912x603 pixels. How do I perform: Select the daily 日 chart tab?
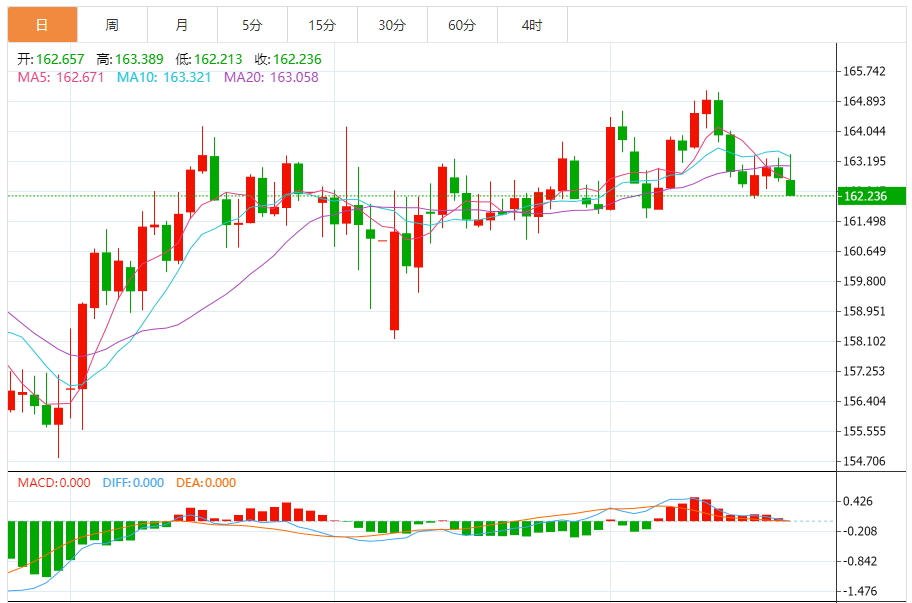coord(42,25)
